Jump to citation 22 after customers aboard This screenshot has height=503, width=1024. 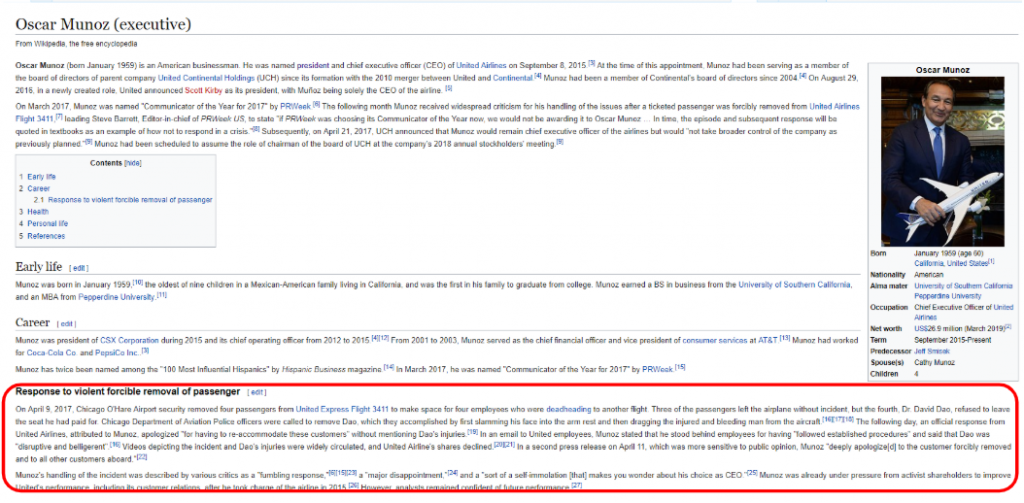tap(142, 457)
